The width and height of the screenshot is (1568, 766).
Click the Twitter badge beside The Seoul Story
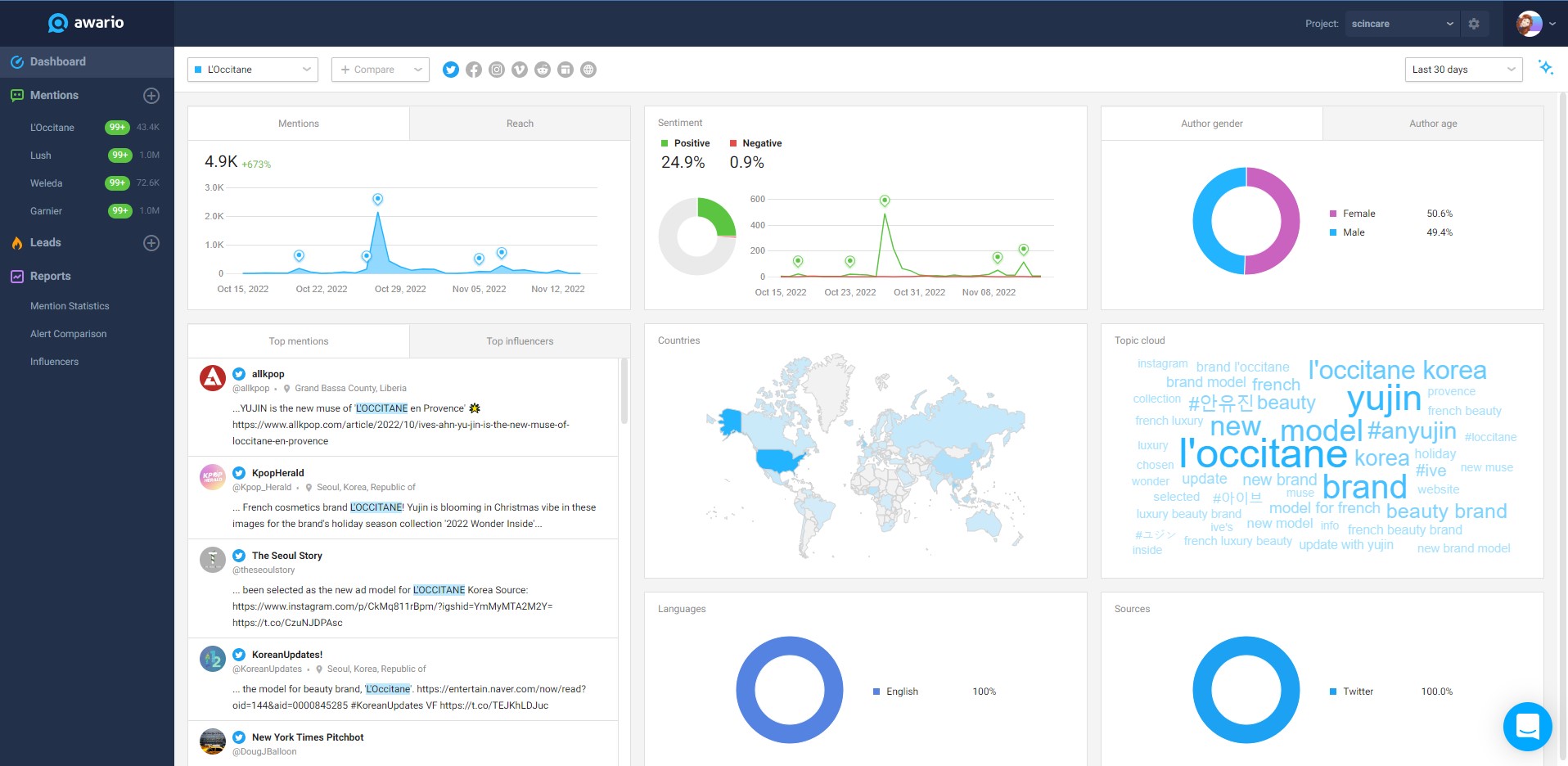(x=239, y=556)
